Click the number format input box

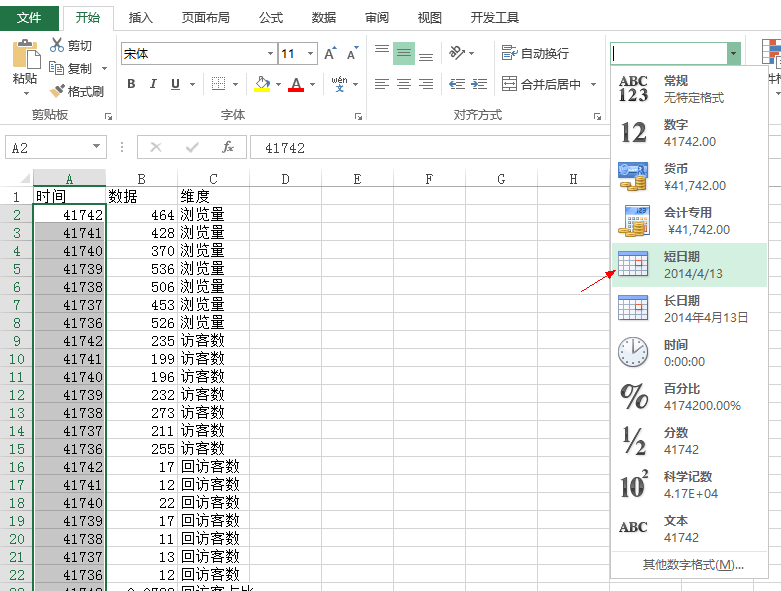pos(669,53)
